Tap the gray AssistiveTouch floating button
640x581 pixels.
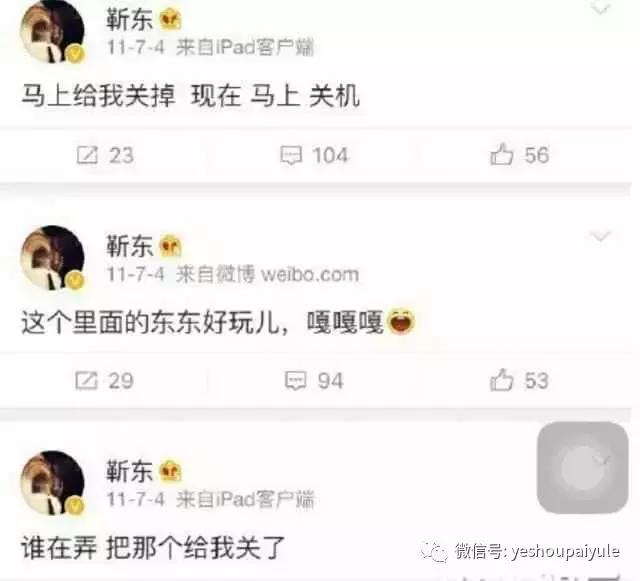coord(582,467)
